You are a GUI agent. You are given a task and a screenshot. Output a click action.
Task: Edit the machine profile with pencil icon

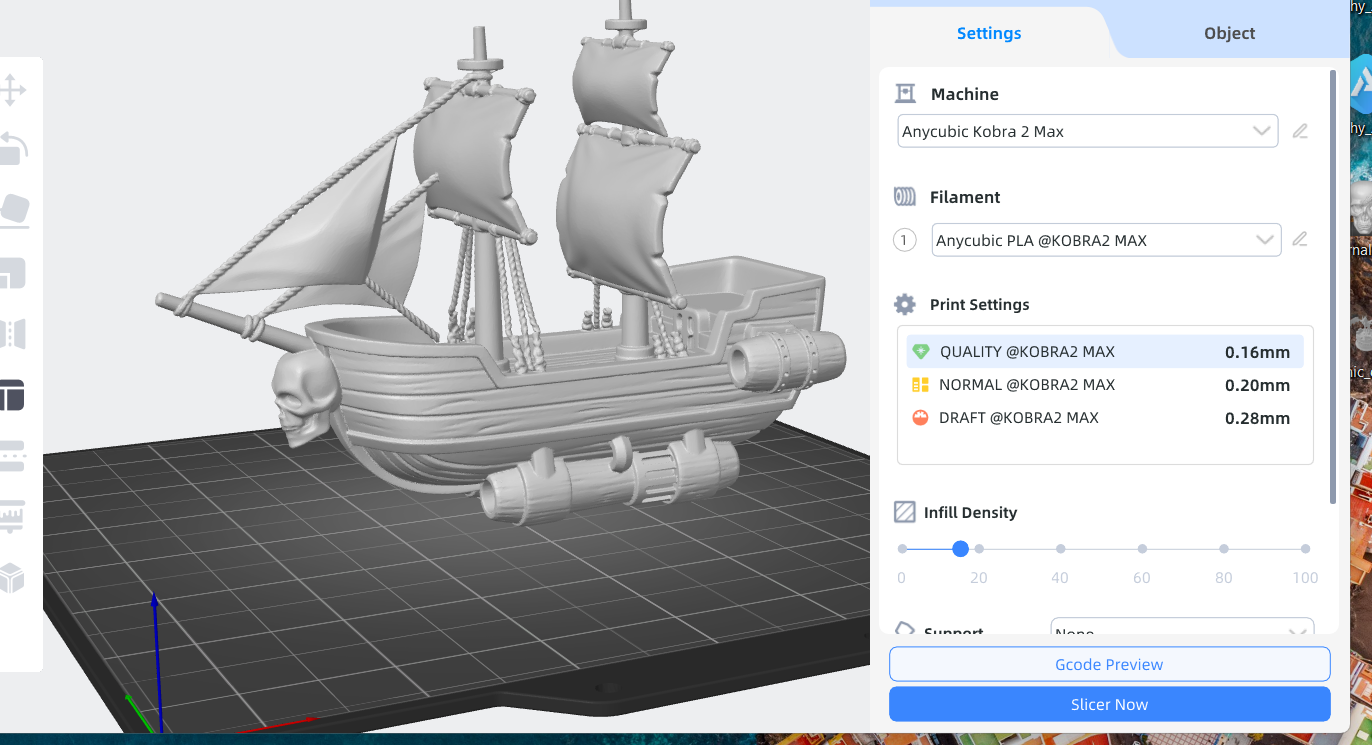[x=1300, y=131]
